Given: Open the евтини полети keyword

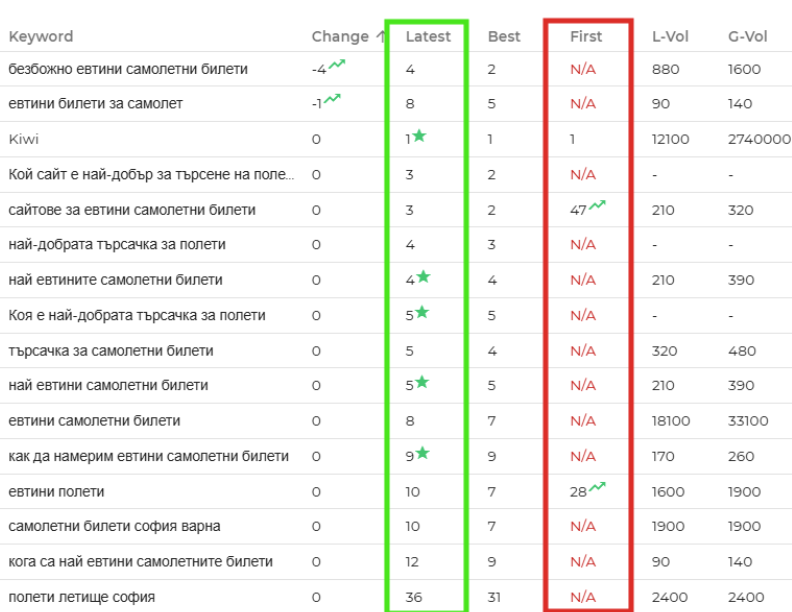Looking at the screenshot, I should pos(57,491).
